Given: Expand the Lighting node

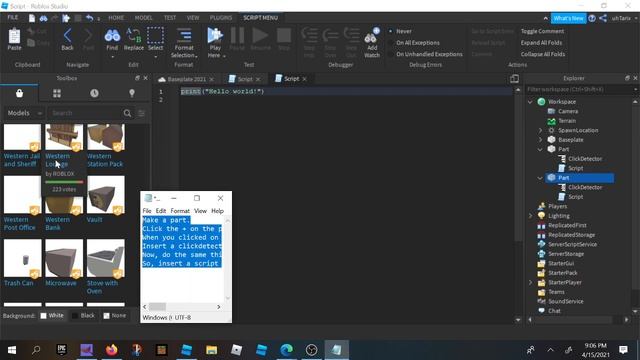Looking at the screenshot, I should pyautogui.click(x=530, y=216).
